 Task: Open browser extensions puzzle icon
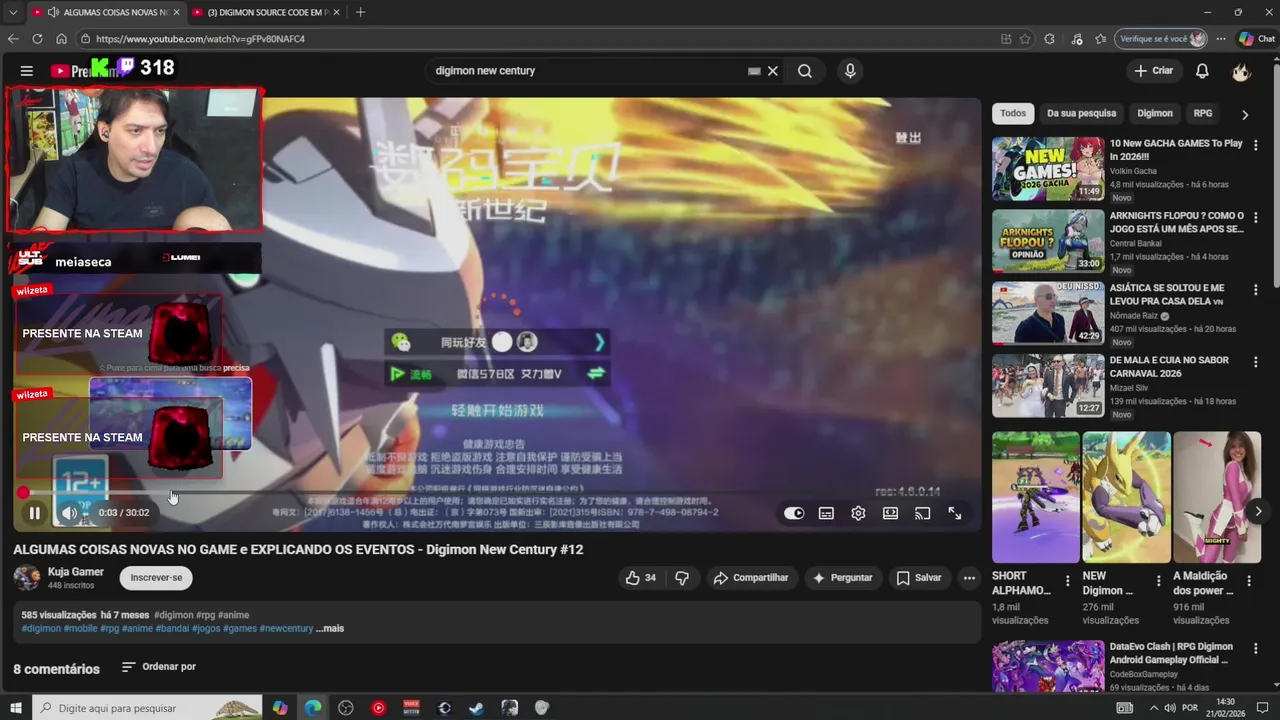(1049, 39)
